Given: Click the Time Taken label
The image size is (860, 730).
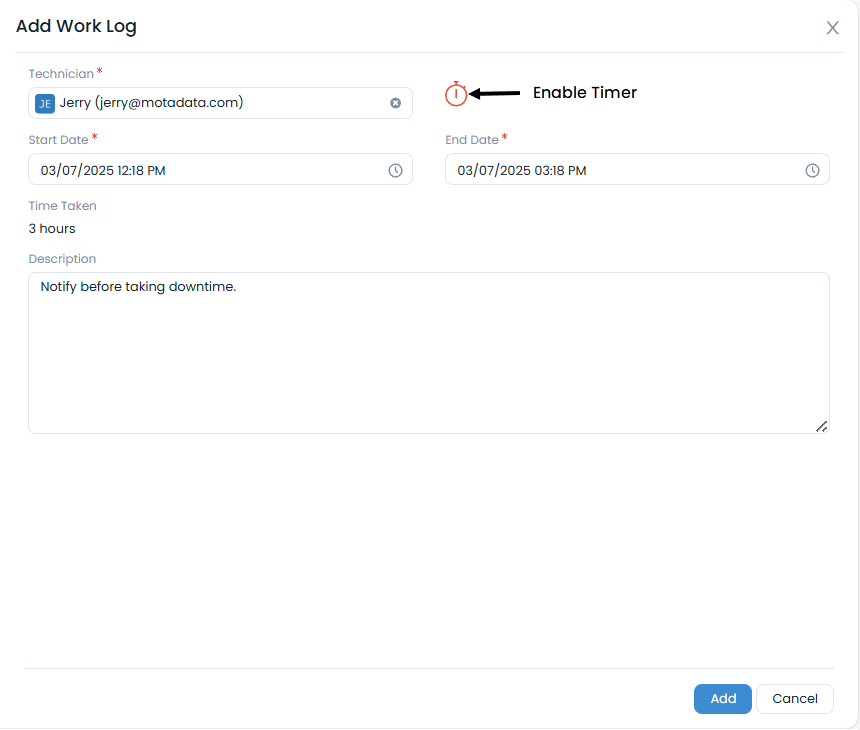Looking at the screenshot, I should point(62,206).
